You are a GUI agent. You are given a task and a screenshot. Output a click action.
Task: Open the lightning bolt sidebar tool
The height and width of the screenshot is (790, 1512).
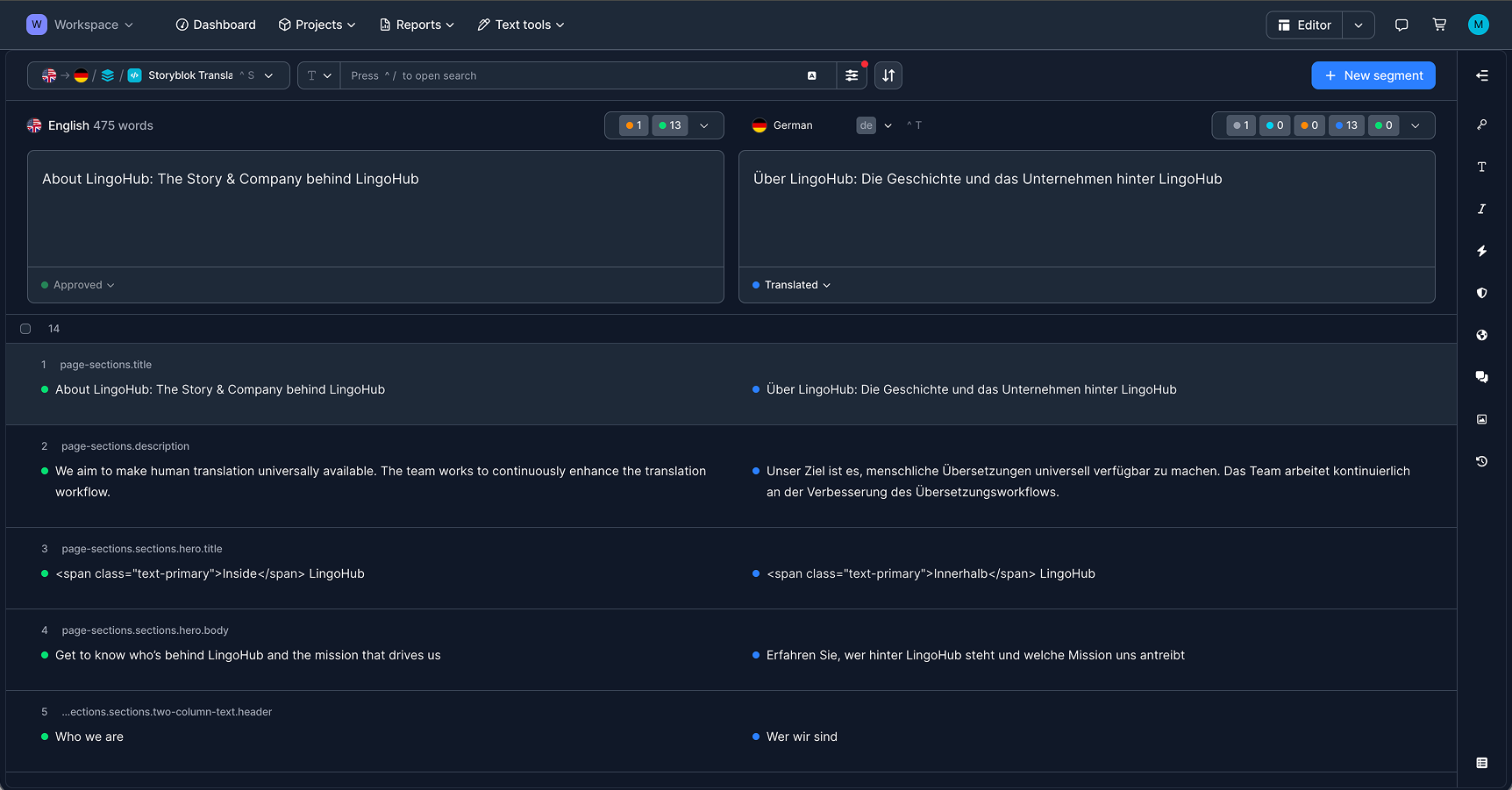point(1481,251)
